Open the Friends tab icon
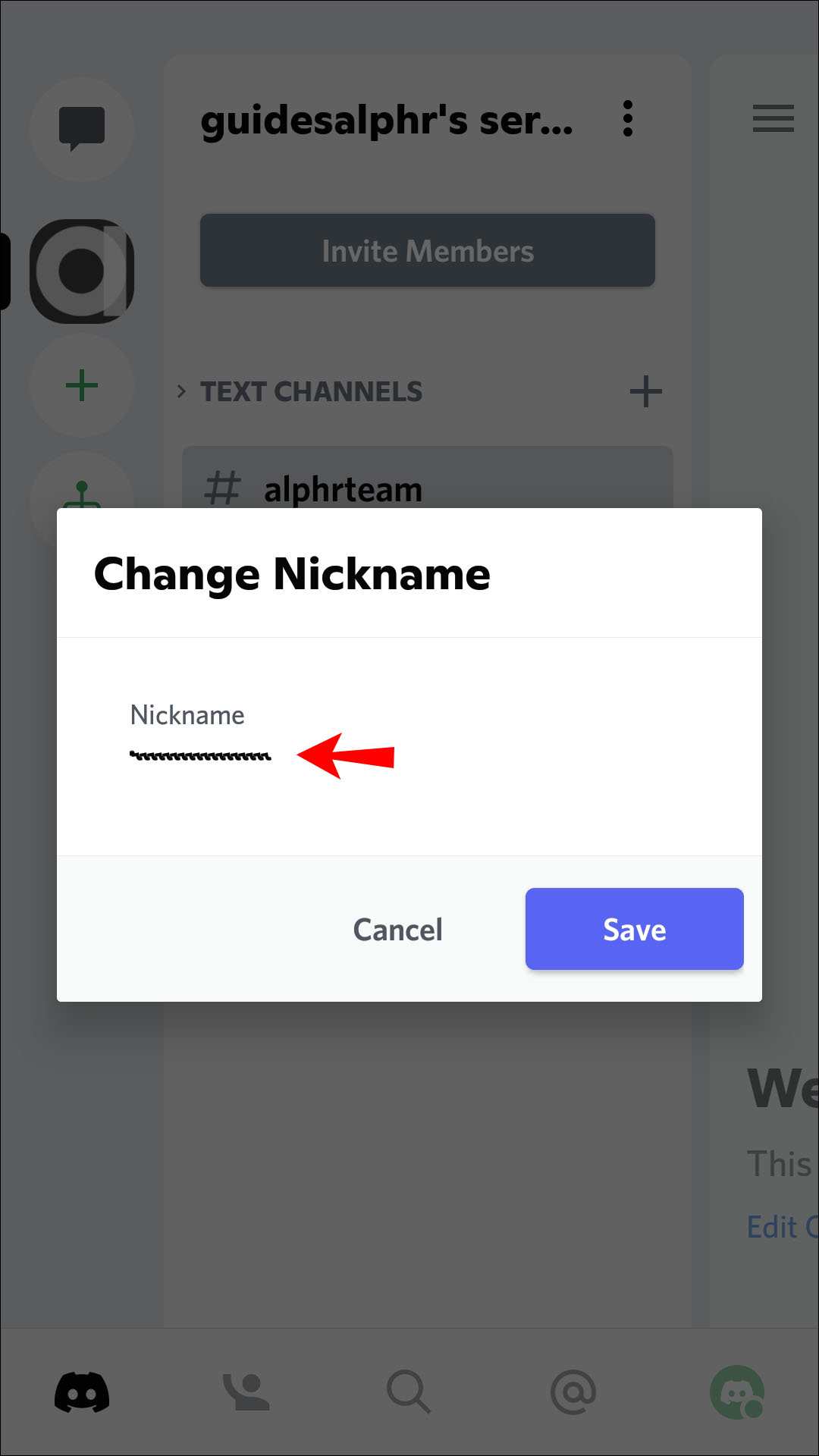 click(x=246, y=1392)
